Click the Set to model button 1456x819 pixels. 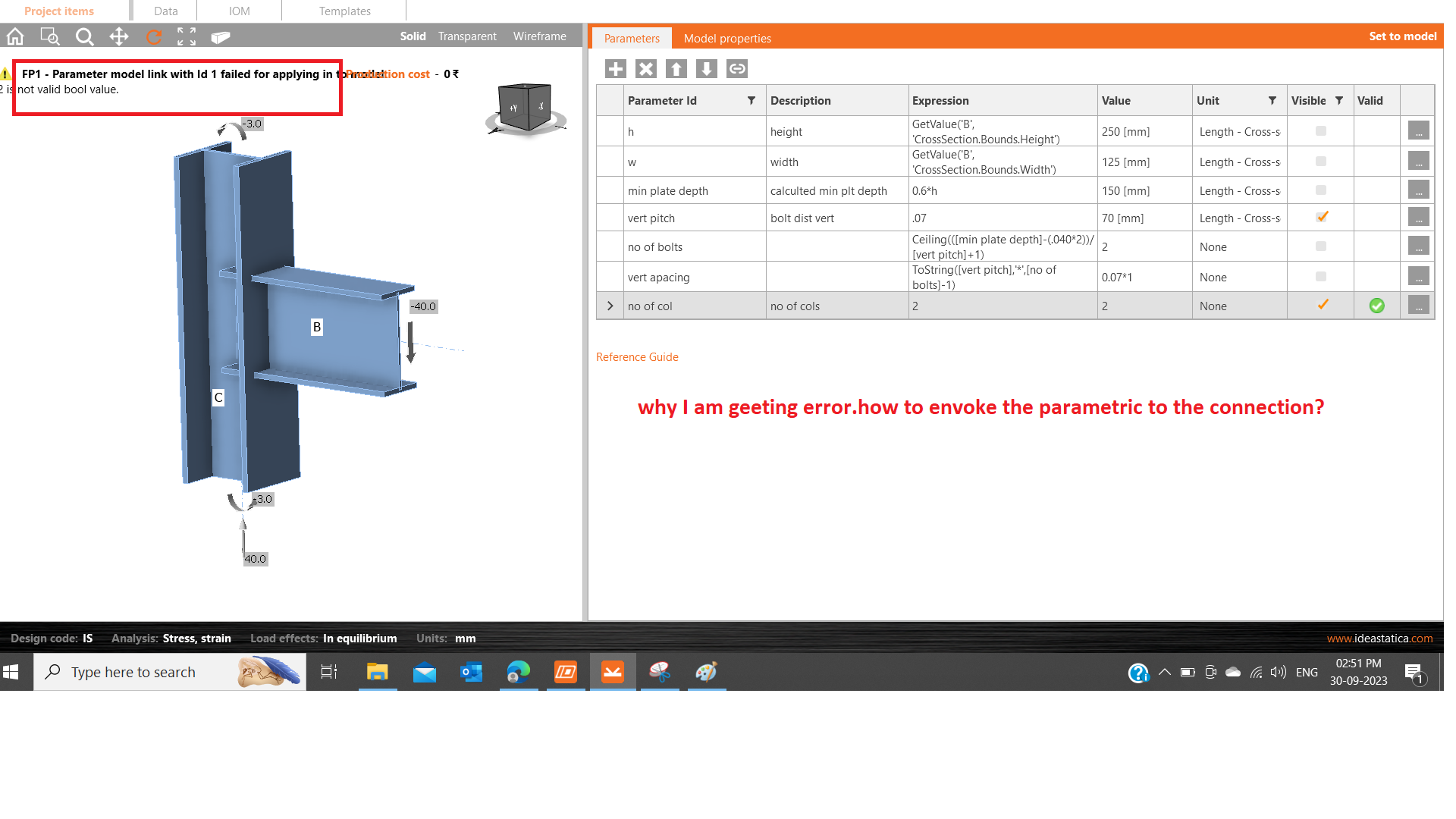point(1402,36)
